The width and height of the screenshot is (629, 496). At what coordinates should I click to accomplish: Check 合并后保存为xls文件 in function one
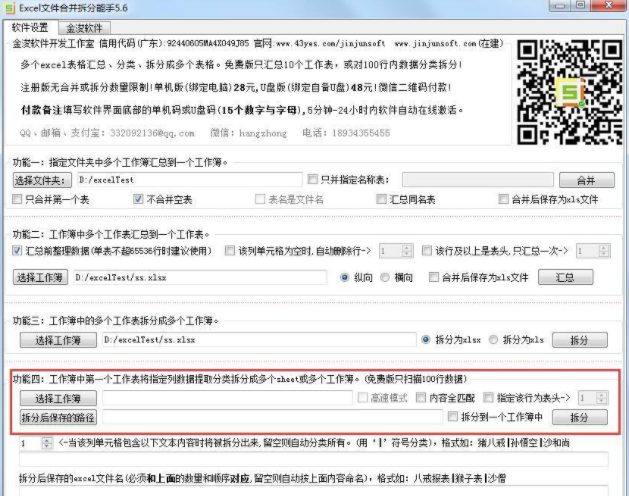tap(503, 199)
